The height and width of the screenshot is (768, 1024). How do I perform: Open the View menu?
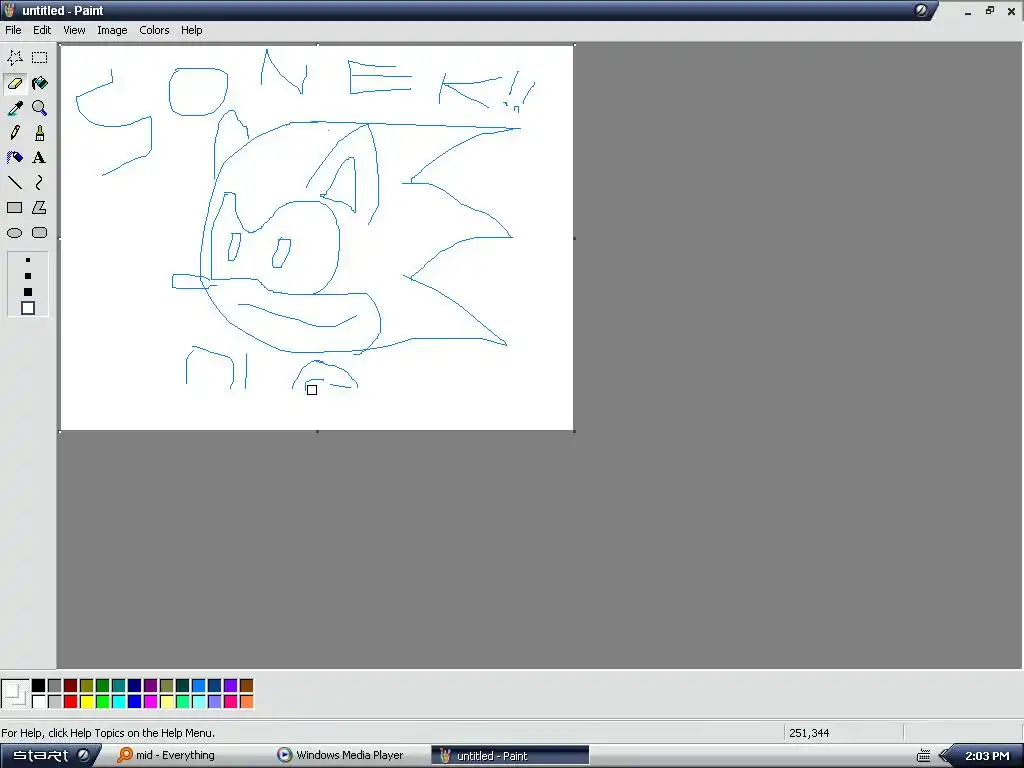pos(74,30)
